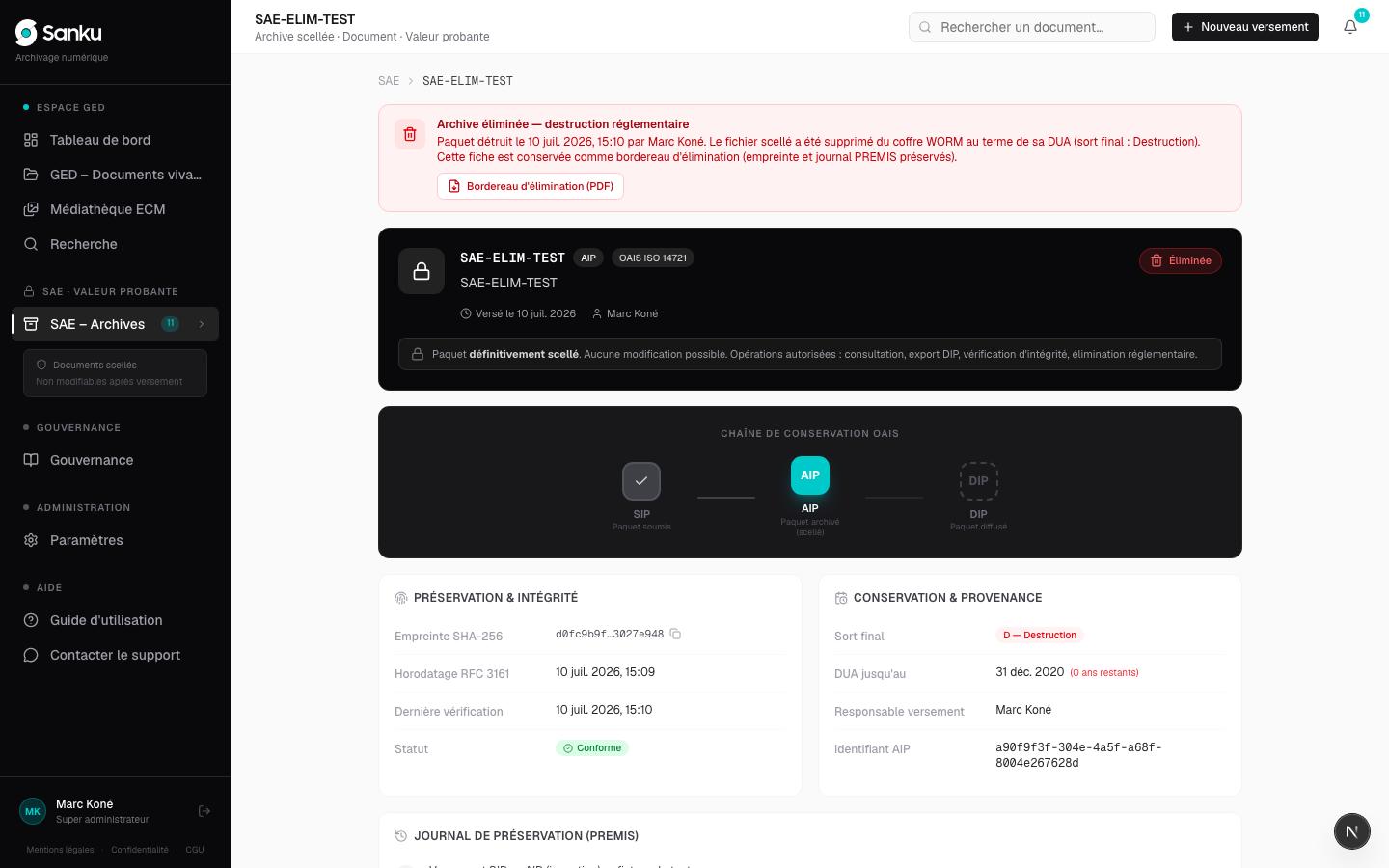The height and width of the screenshot is (868, 1389).
Task: Navigate to SAE breadcrumb
Action: pos(389,81)
